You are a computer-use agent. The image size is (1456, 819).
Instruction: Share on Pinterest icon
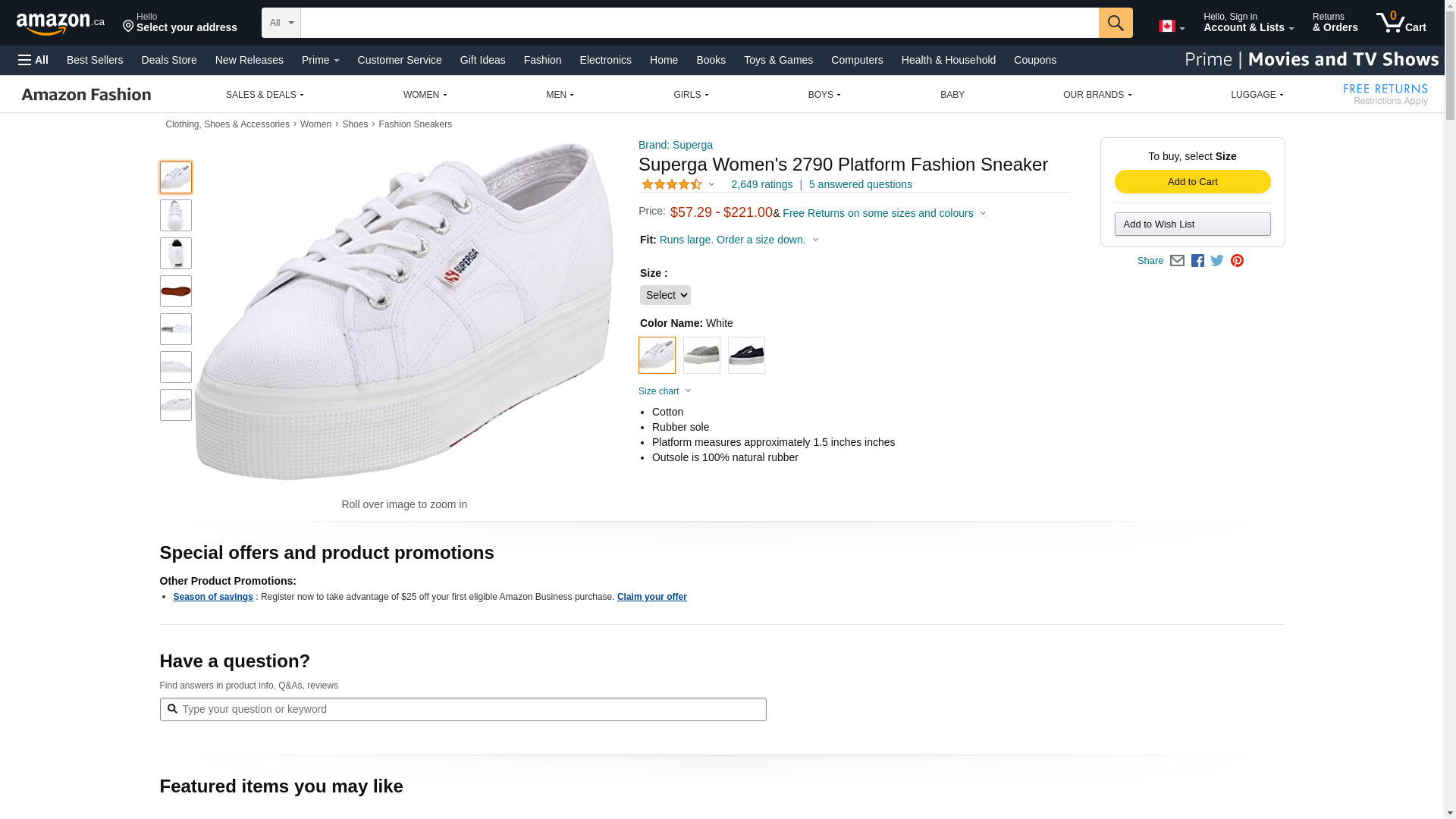1237,261
